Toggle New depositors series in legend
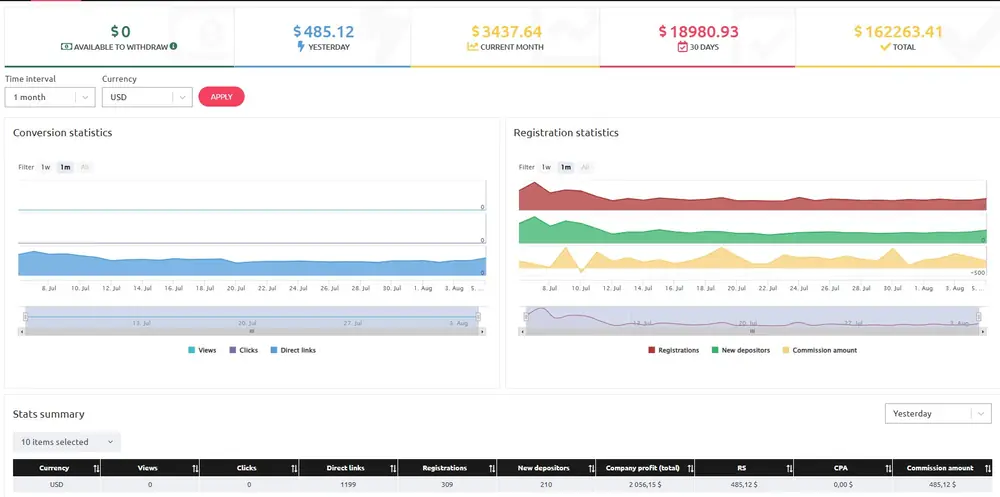Image resolution: width=1000 pixels, height=497 pixels. tap(740, 350)
